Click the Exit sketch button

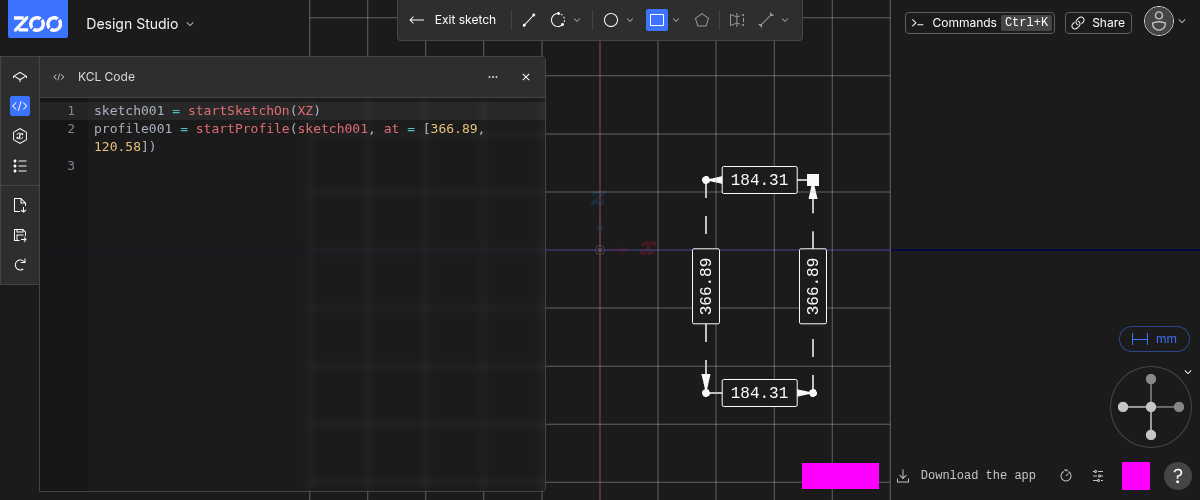pos(453,20)
